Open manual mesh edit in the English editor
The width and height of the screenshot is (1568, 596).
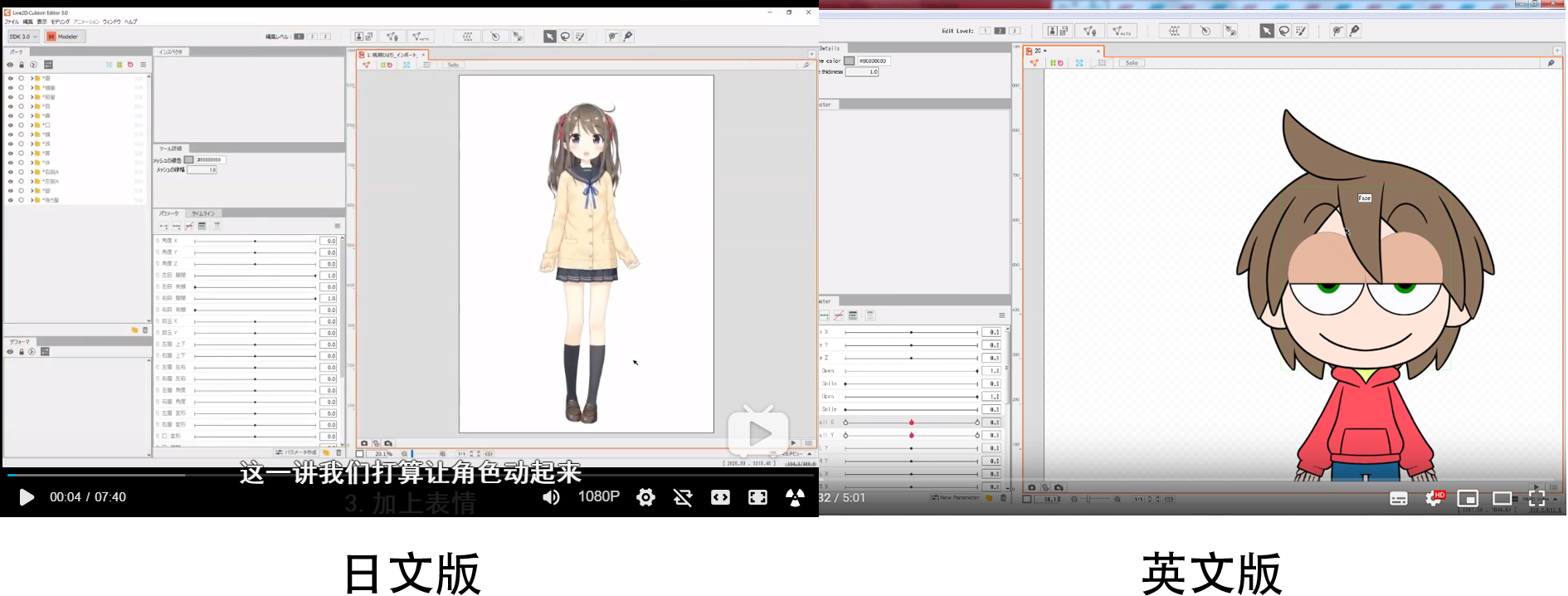click(1089, 31)
